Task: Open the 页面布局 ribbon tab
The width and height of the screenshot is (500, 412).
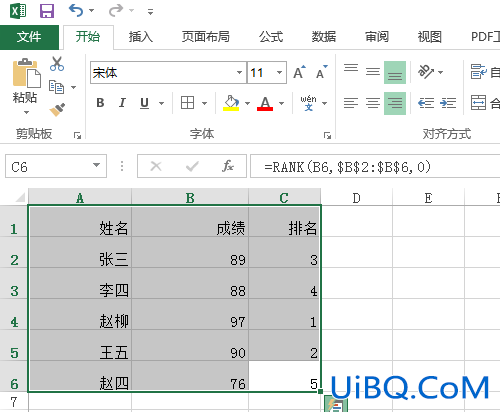Action: coord(206,37)
